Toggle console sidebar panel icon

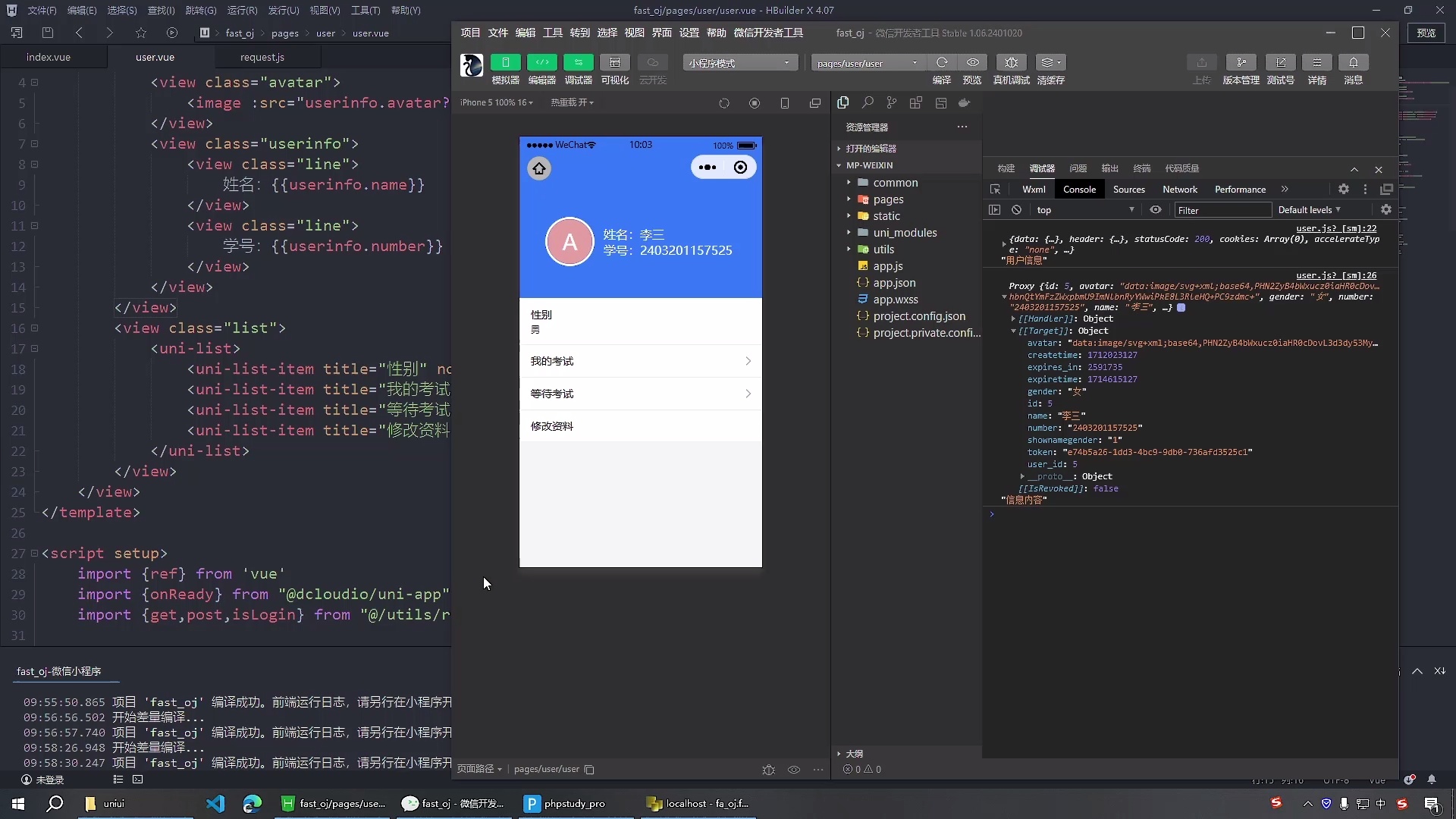995,210
